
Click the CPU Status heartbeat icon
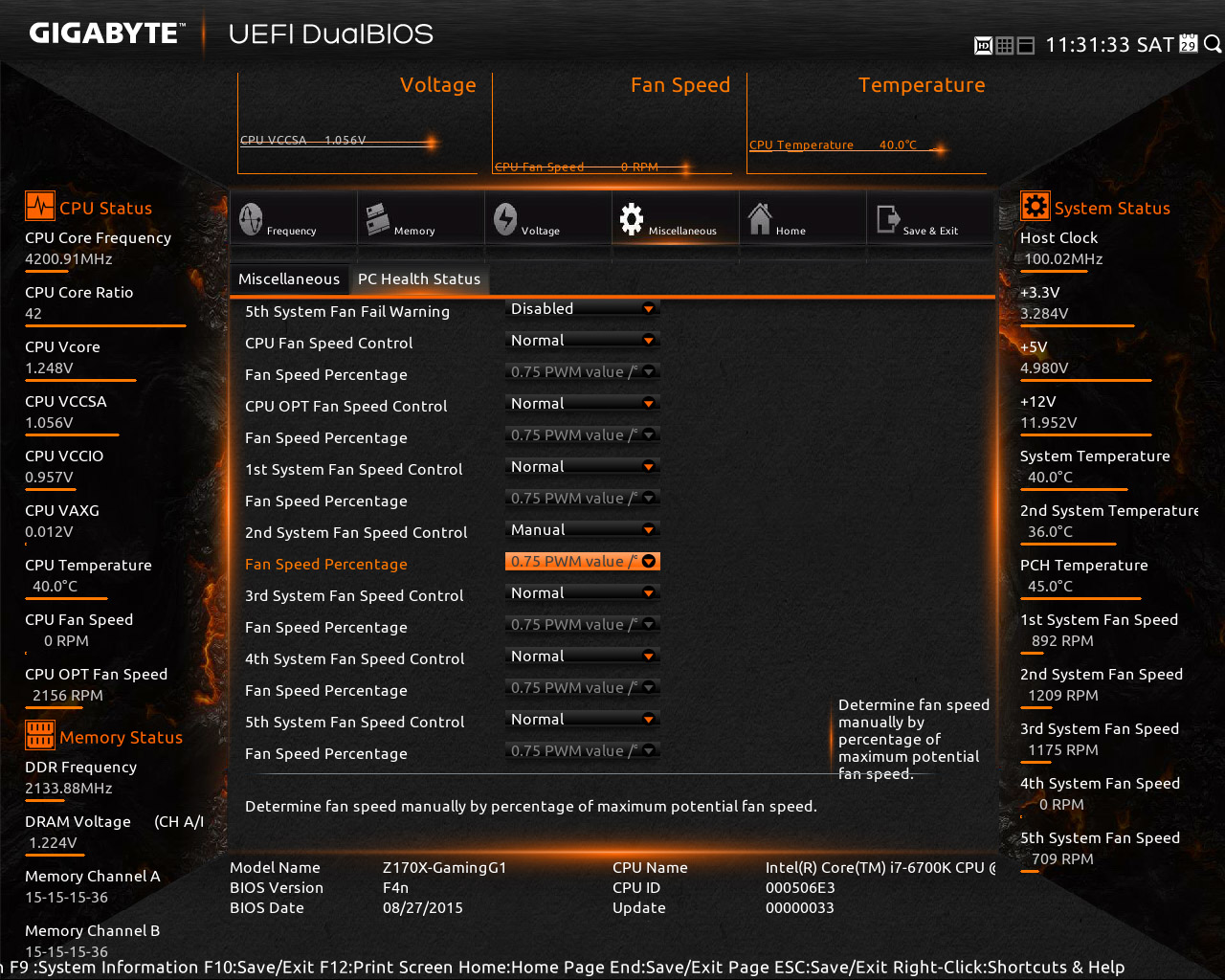[40, 207]
